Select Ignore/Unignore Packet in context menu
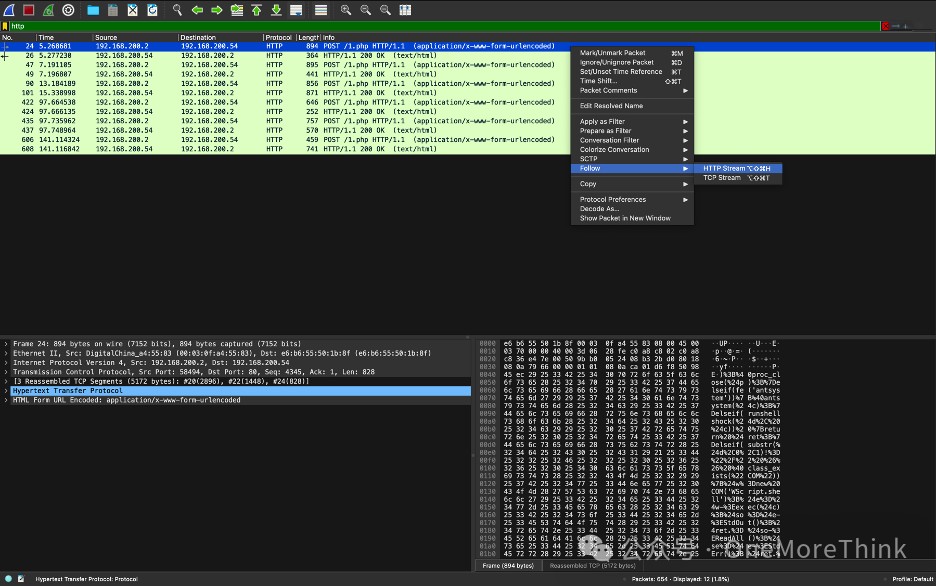This screenshot has height=586, width=936. point(632,63)
